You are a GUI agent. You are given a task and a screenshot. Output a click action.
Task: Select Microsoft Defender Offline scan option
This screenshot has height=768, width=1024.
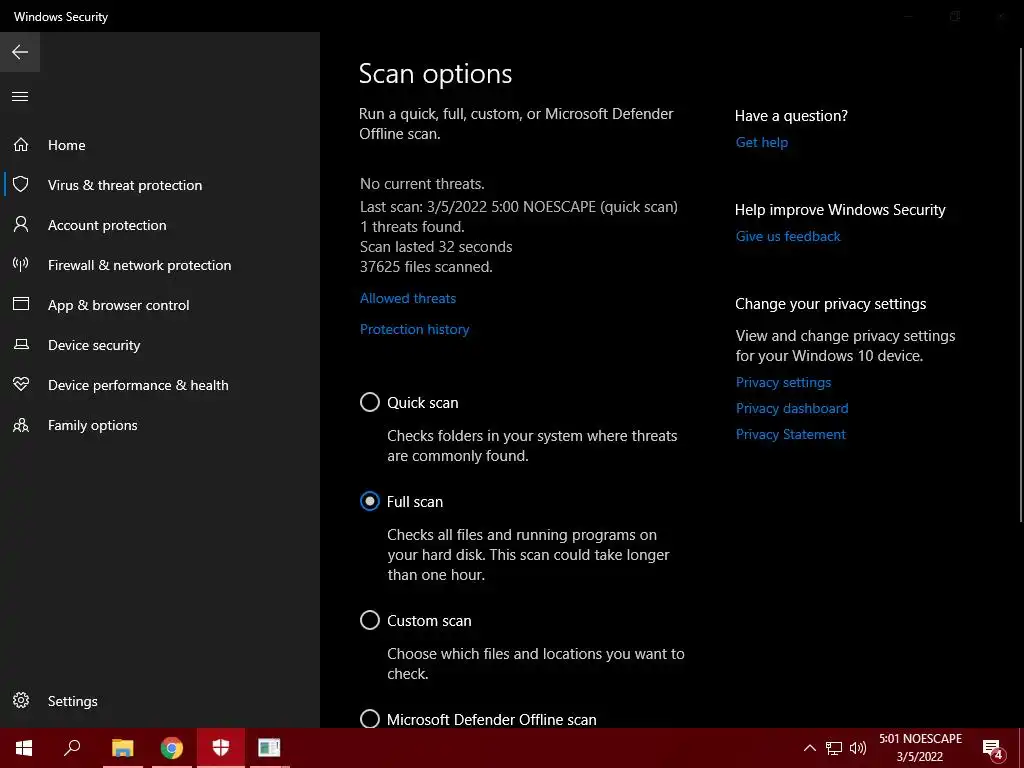370,718
